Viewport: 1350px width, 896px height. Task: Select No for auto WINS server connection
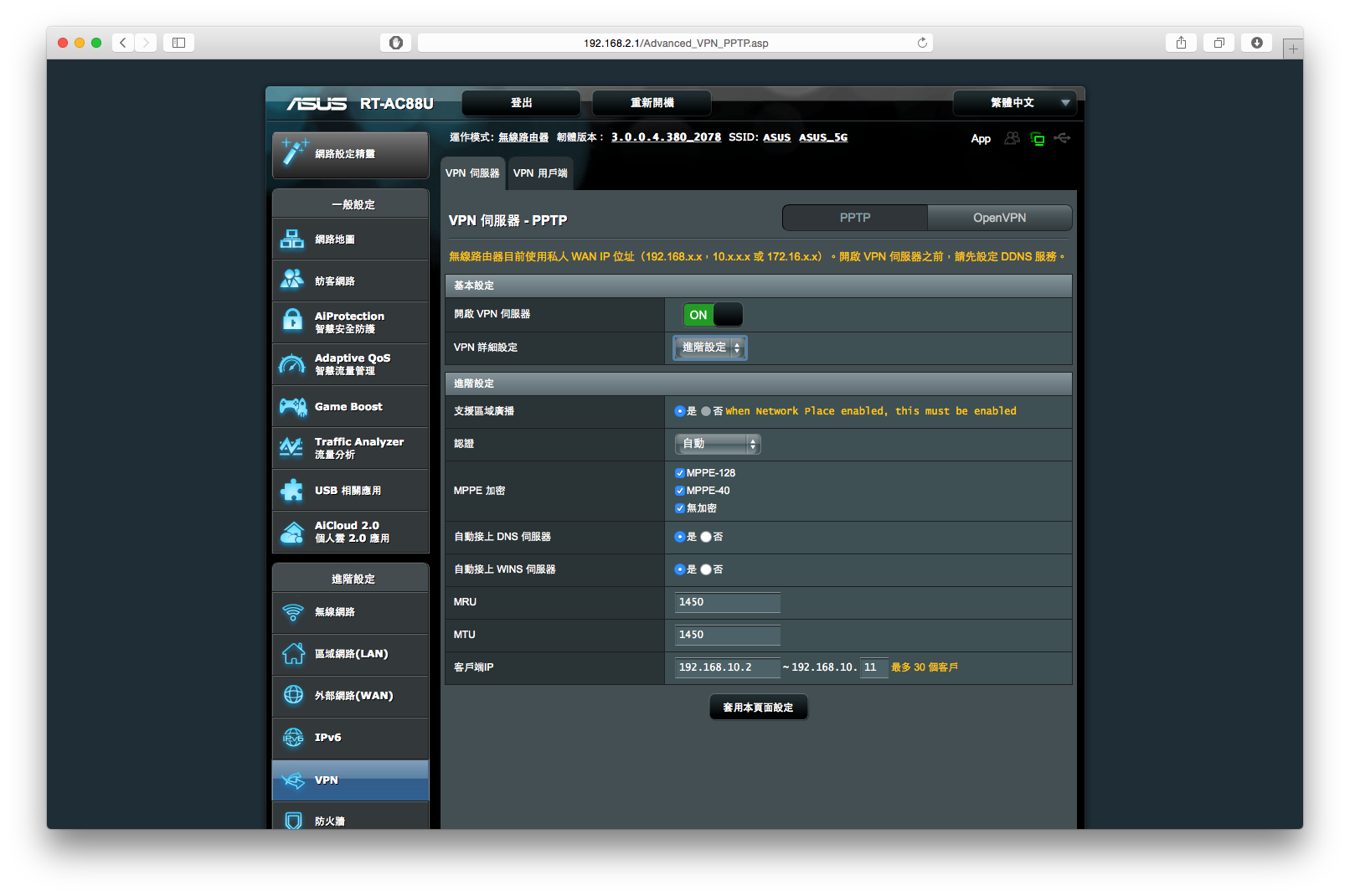coord(706,569)
